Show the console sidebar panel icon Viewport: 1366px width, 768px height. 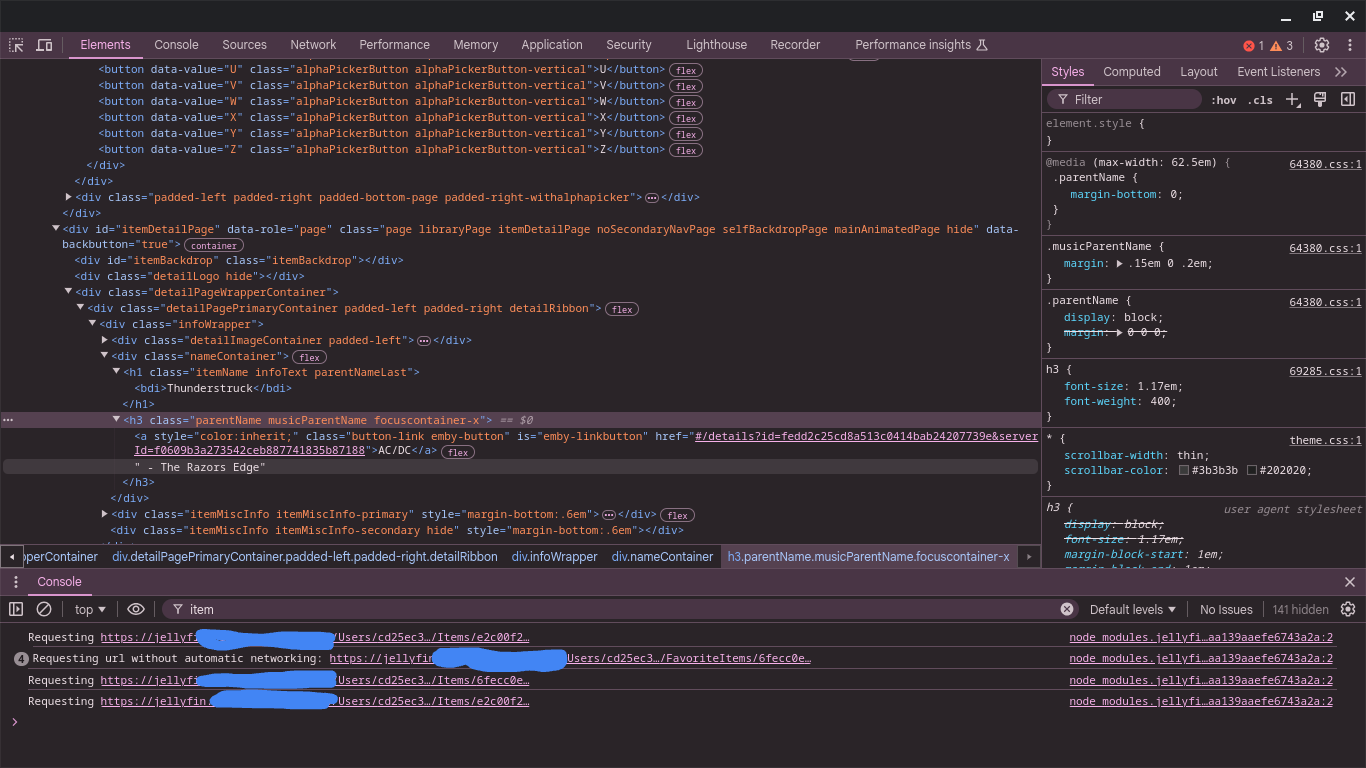pos(16,609)
